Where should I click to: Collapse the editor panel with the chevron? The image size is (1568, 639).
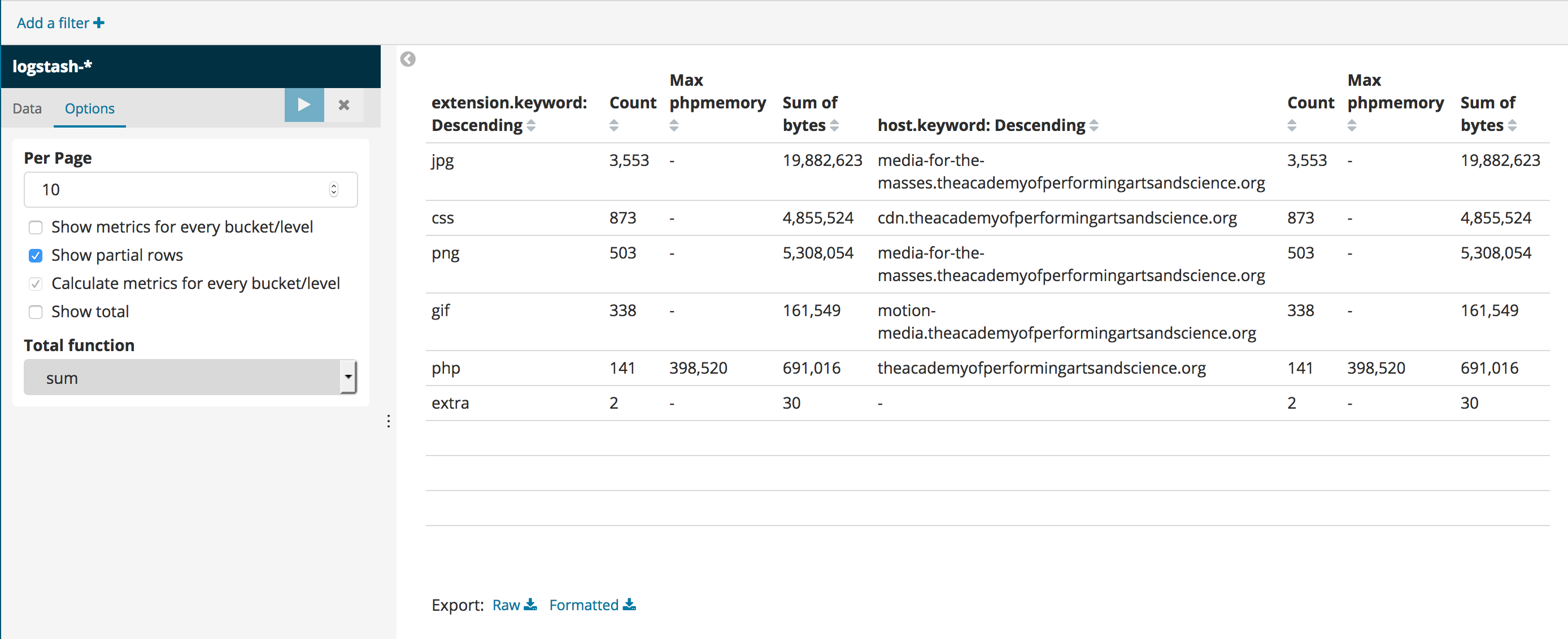point(408,59)
